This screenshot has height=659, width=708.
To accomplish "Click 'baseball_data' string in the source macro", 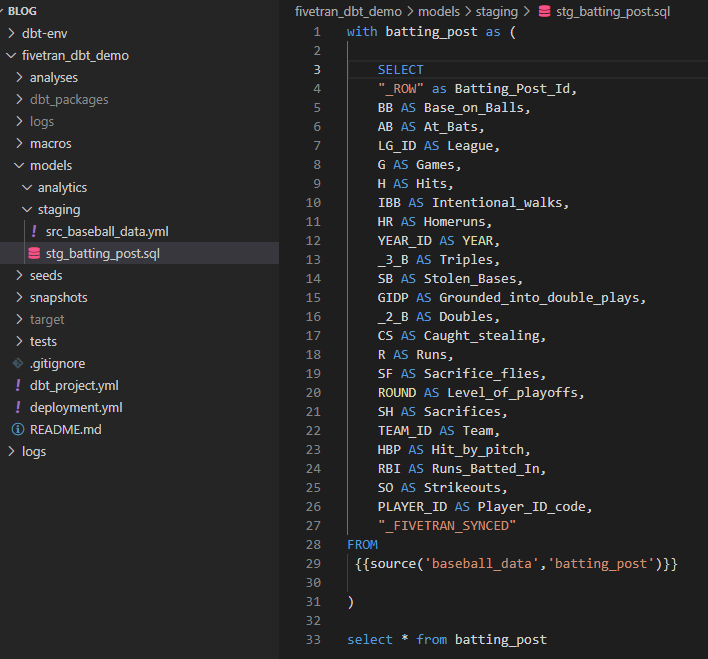I will pos(481,564).
